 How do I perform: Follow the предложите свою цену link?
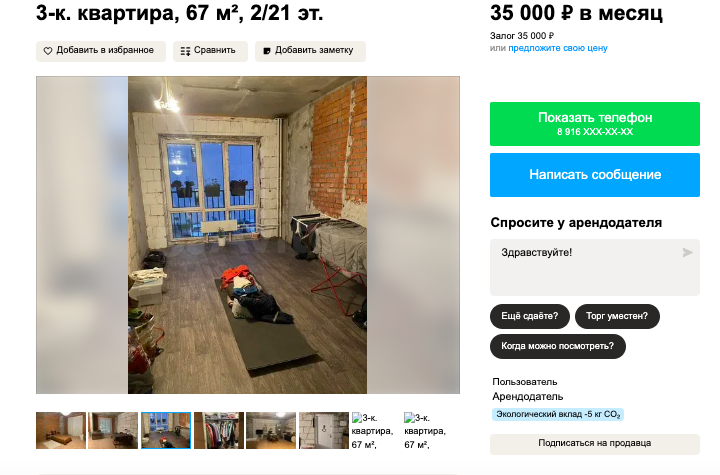557,48
